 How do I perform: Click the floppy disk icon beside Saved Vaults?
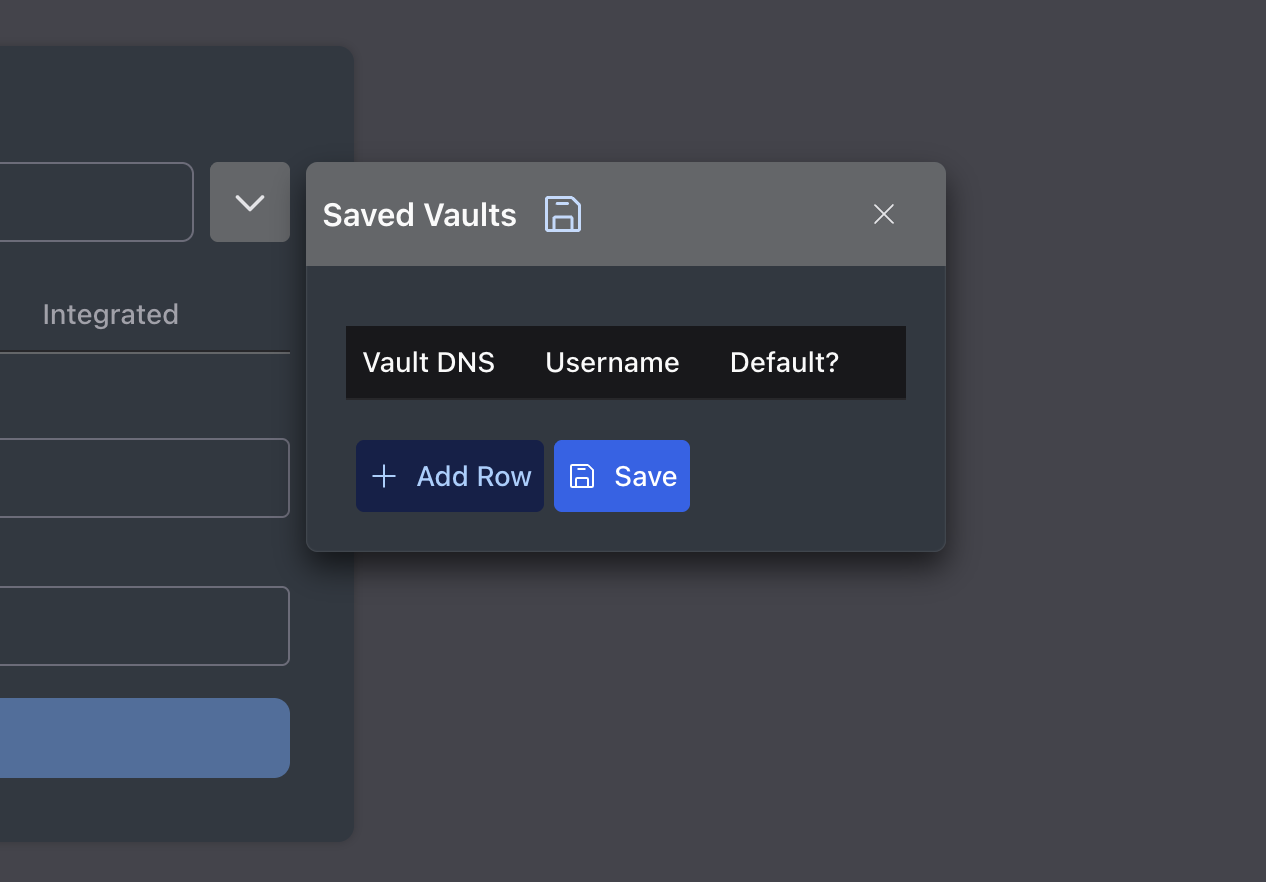click(563, 214)
